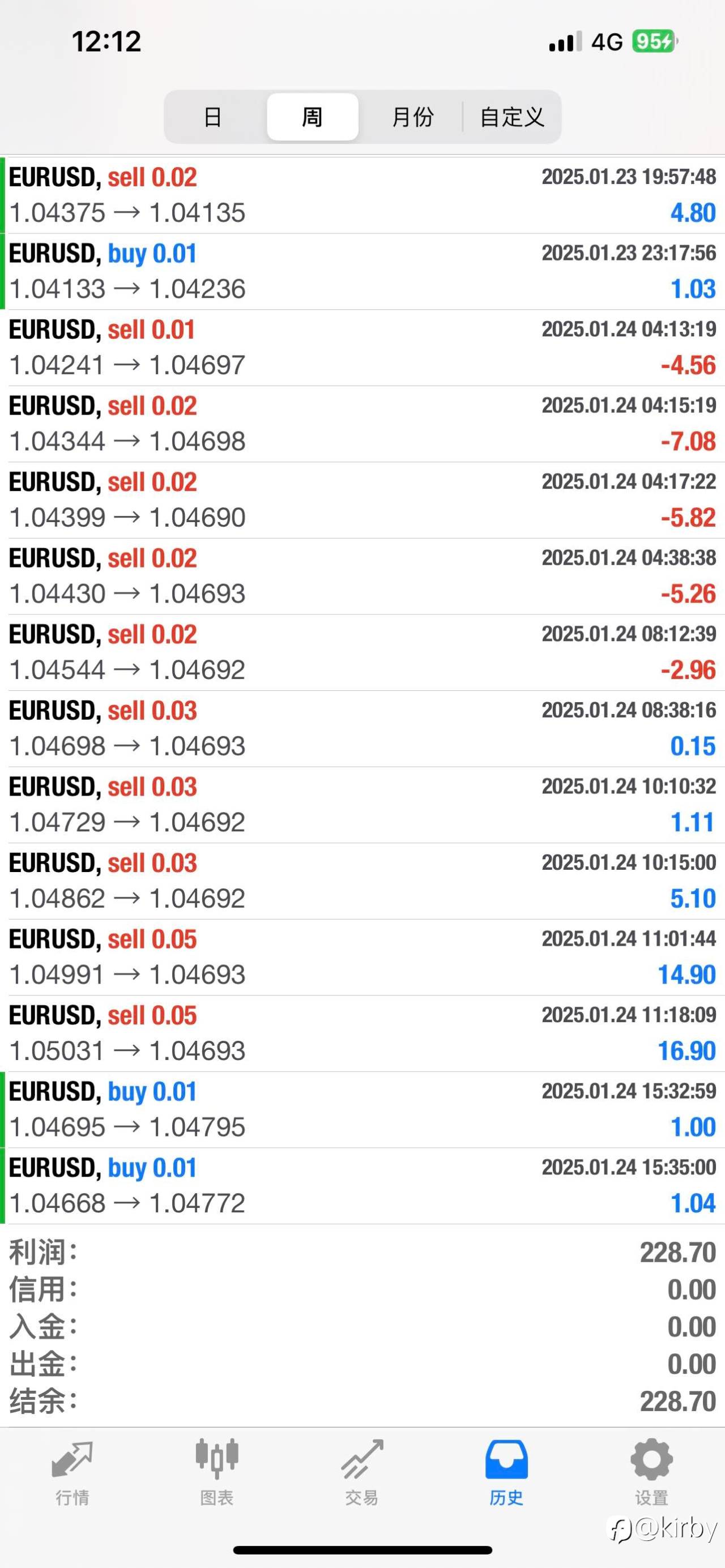
Task: Switch to the 日 day filter
Action: tap(212, 117)
